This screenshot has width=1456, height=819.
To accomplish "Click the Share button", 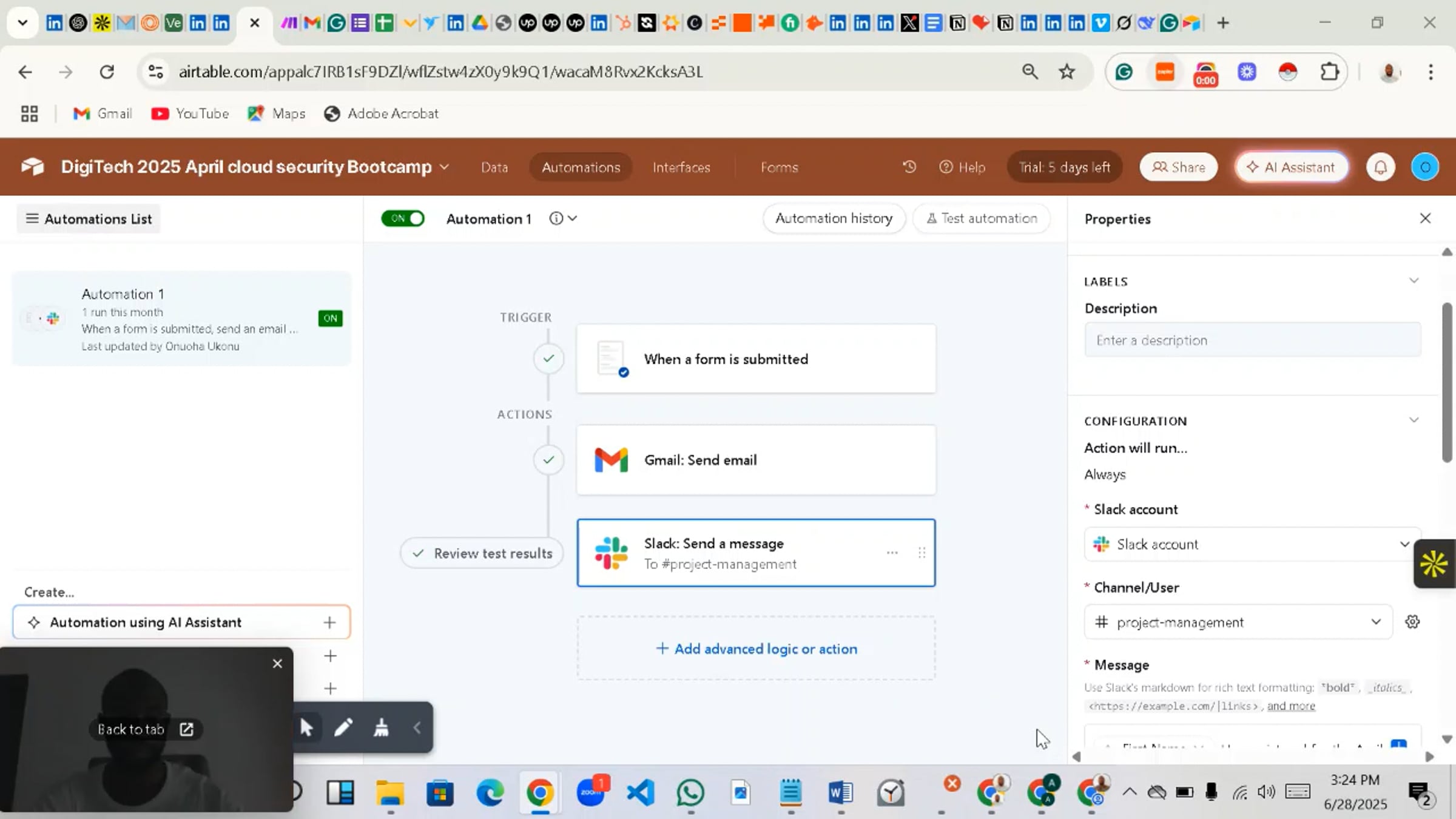I will coord(1179,167).
